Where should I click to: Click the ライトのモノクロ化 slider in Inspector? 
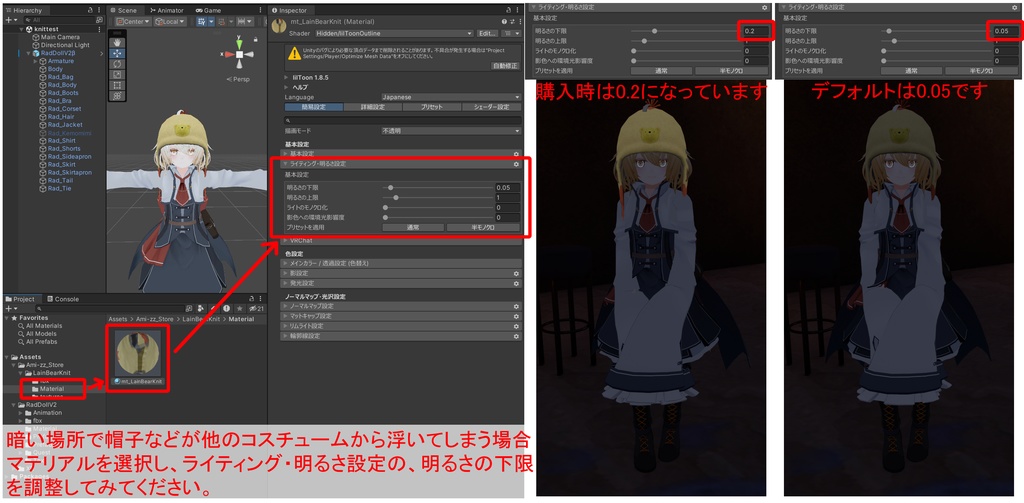pyautogui.click(x=438, y=208)
